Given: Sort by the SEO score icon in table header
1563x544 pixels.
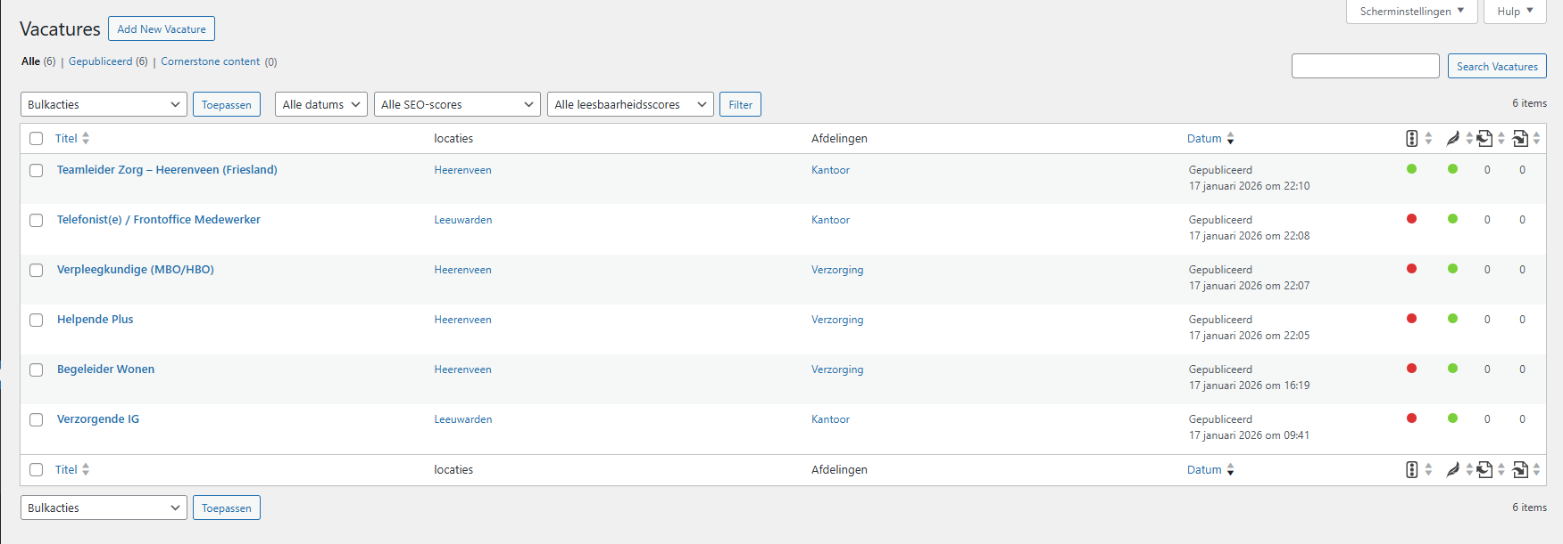Looking at the screenshot, I should (x=1412, y=139).
